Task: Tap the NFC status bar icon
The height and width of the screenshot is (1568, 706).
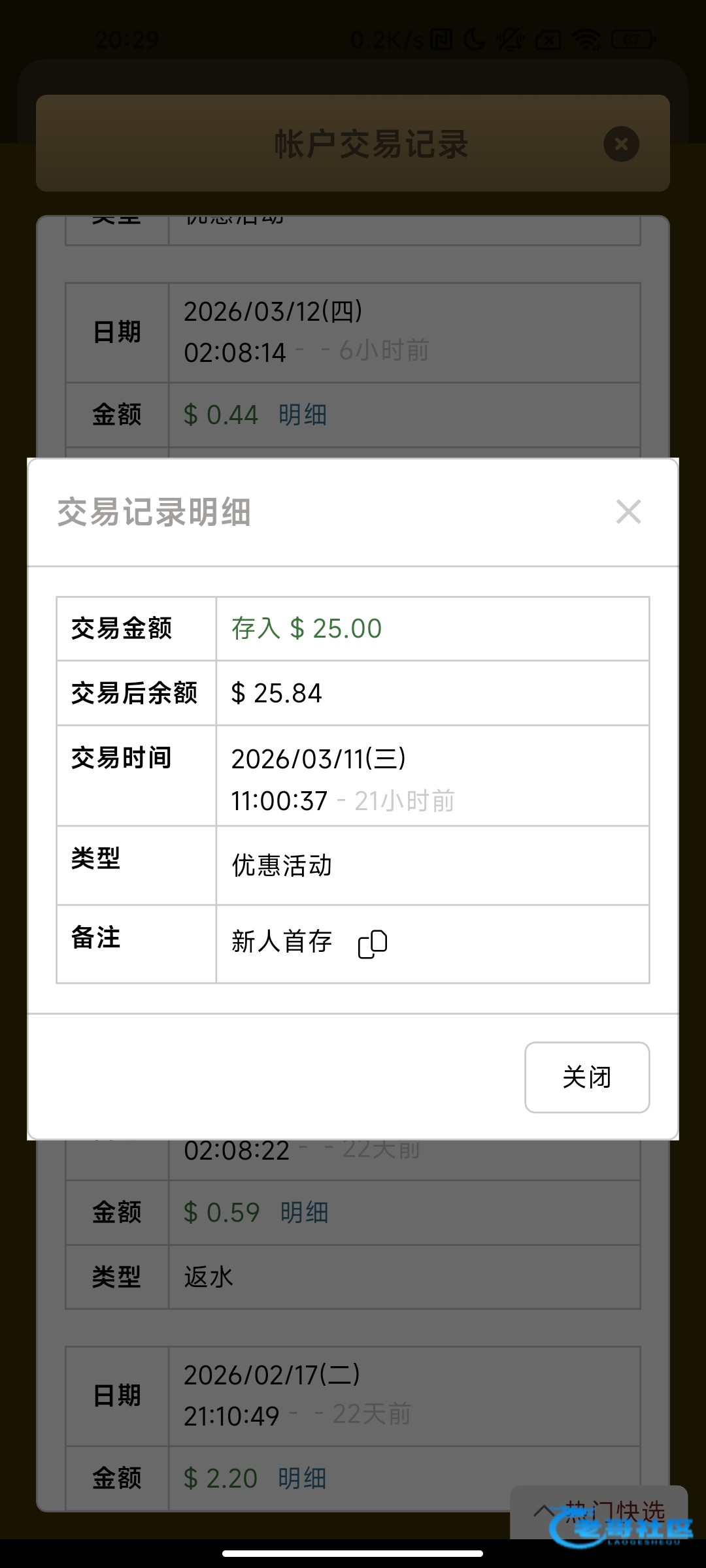Action: click(x=441, y=41)
